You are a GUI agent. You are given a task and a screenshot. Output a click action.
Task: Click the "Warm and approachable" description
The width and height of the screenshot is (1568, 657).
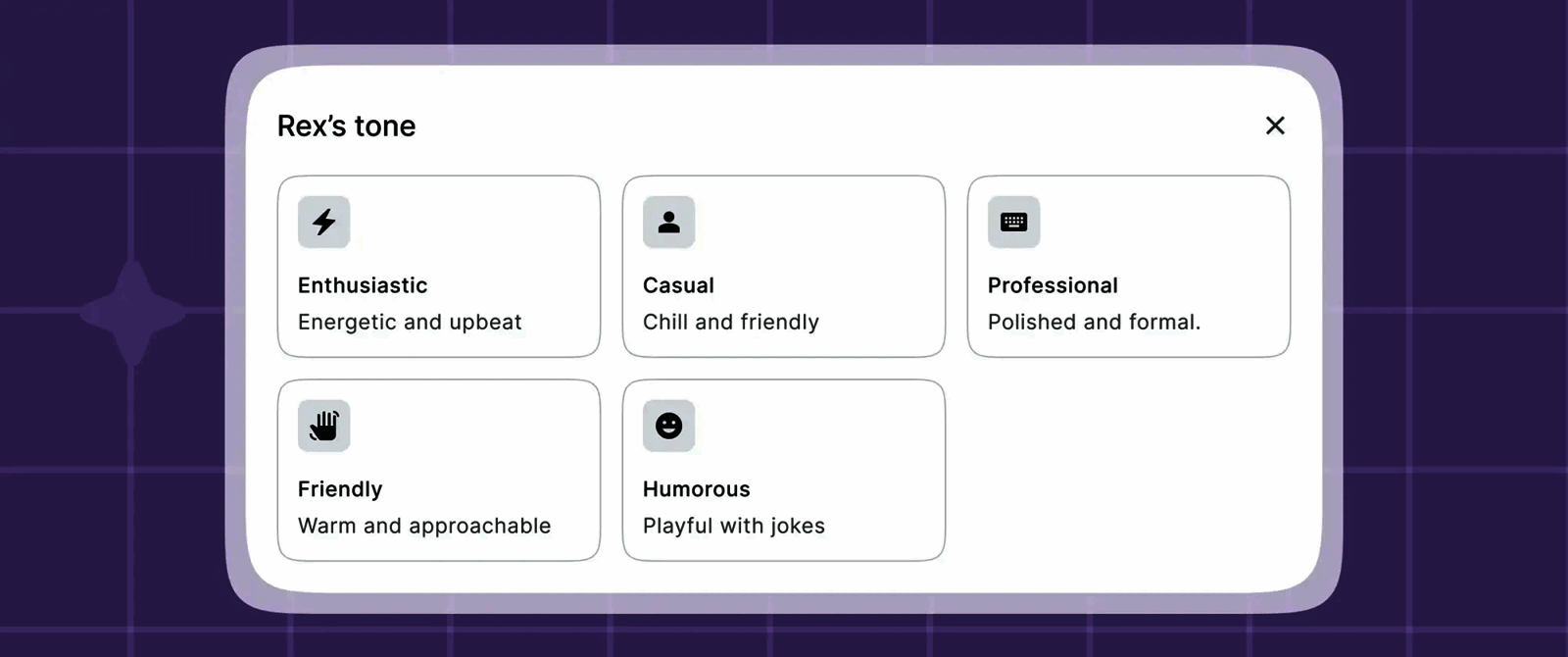[424, 527]
